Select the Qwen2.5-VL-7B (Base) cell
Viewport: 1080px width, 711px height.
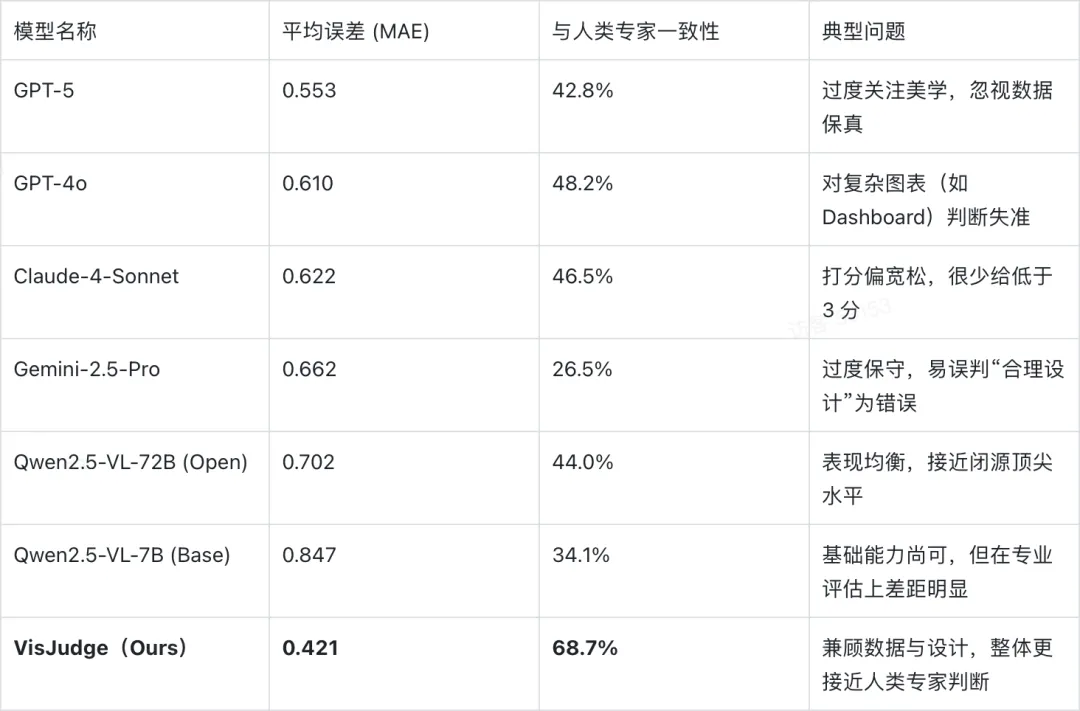point(122,555)
